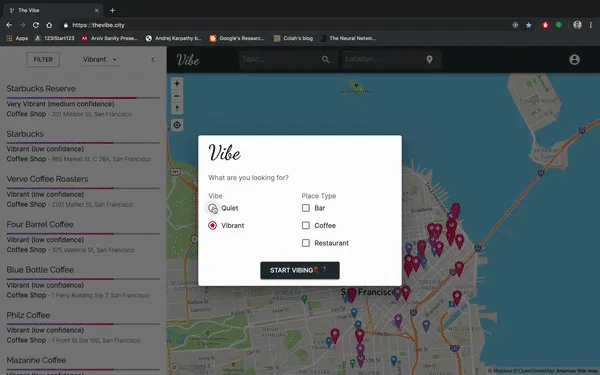Screen dimensions: 600x375
Task: Check the Restaurant place type checkbox
Action: (306, 243)
